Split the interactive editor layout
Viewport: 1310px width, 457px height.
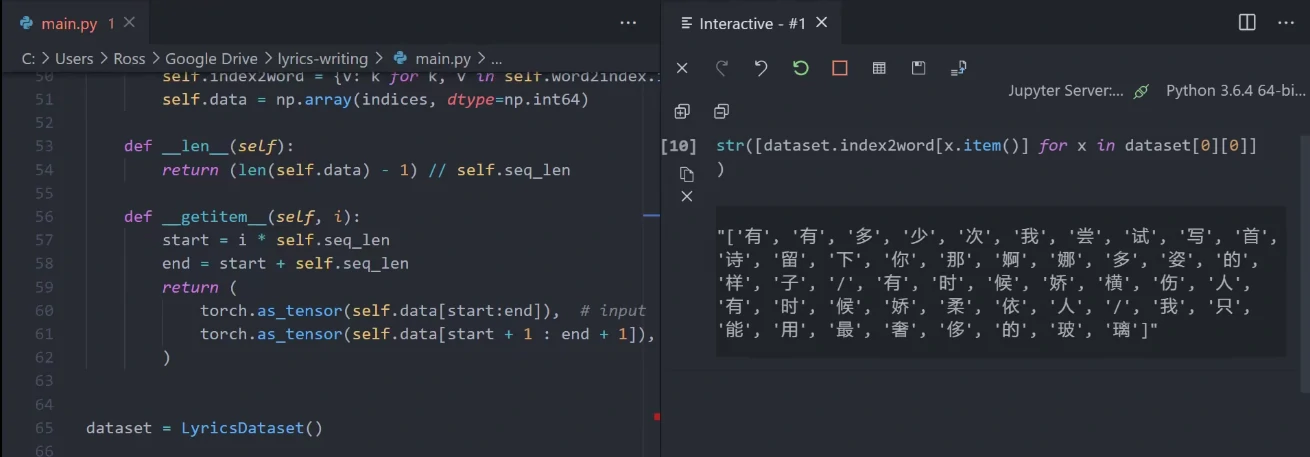point(1247,22)
